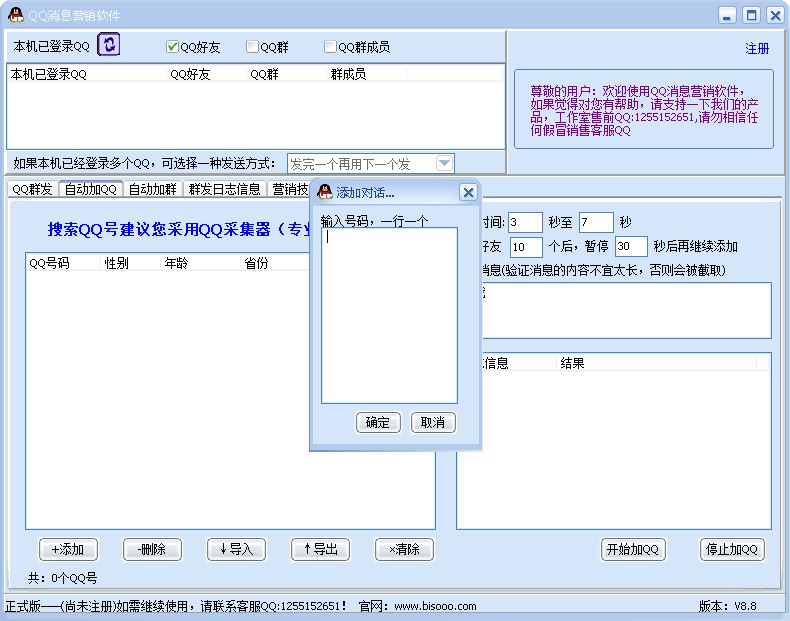Click the 群成员 column header
The width and height of the screenshot is (790, 621).
(367, 74)
